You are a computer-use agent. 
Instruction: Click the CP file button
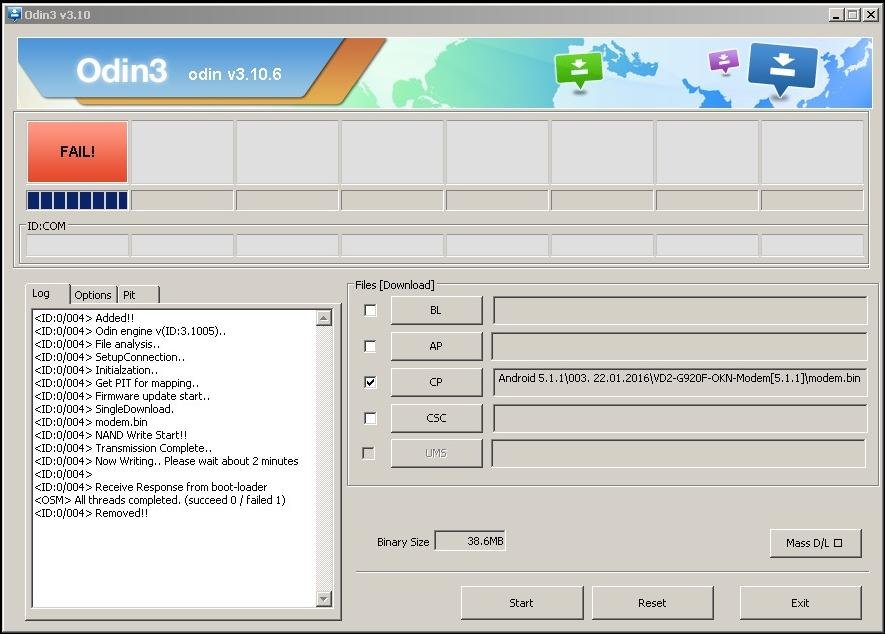[436, 382]
